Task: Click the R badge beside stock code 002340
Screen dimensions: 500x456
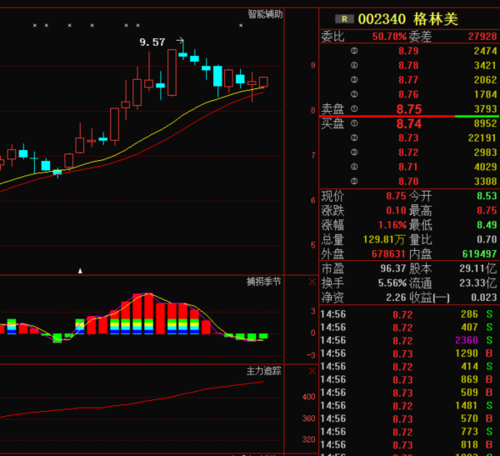Action: [344, 19]
